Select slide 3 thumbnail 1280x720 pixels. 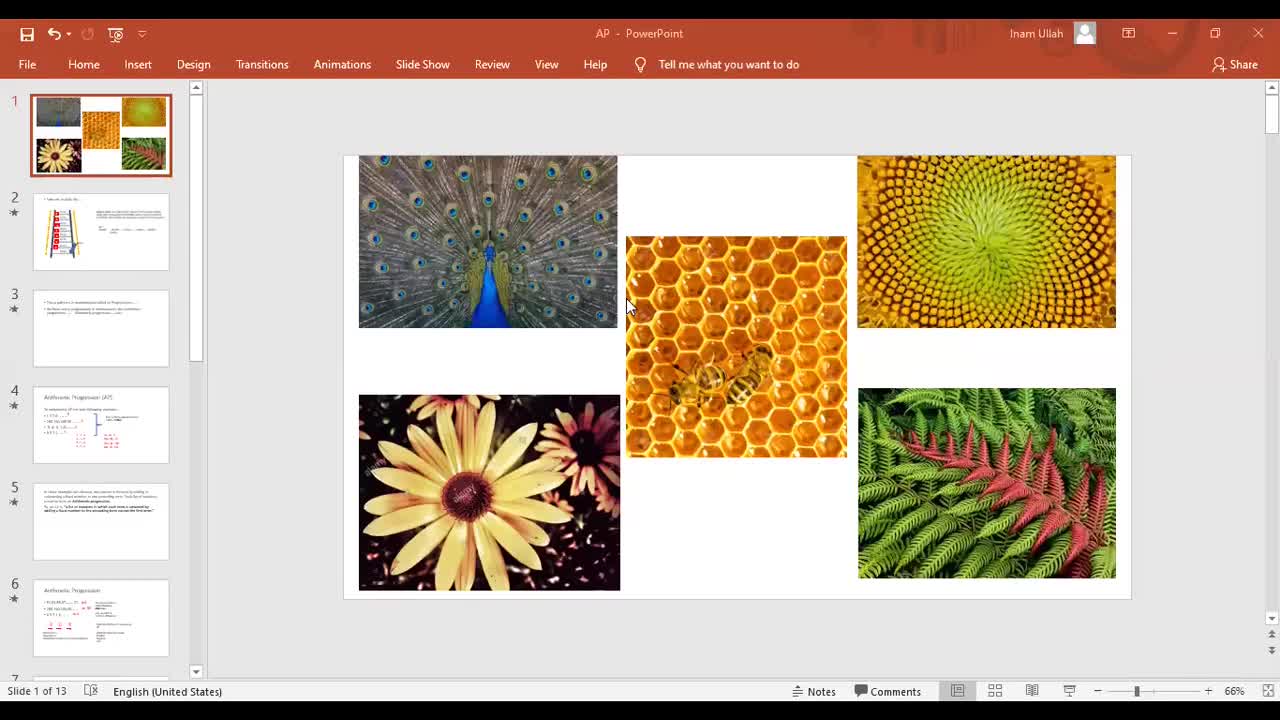pyautogui.click(x=101, y=328)
